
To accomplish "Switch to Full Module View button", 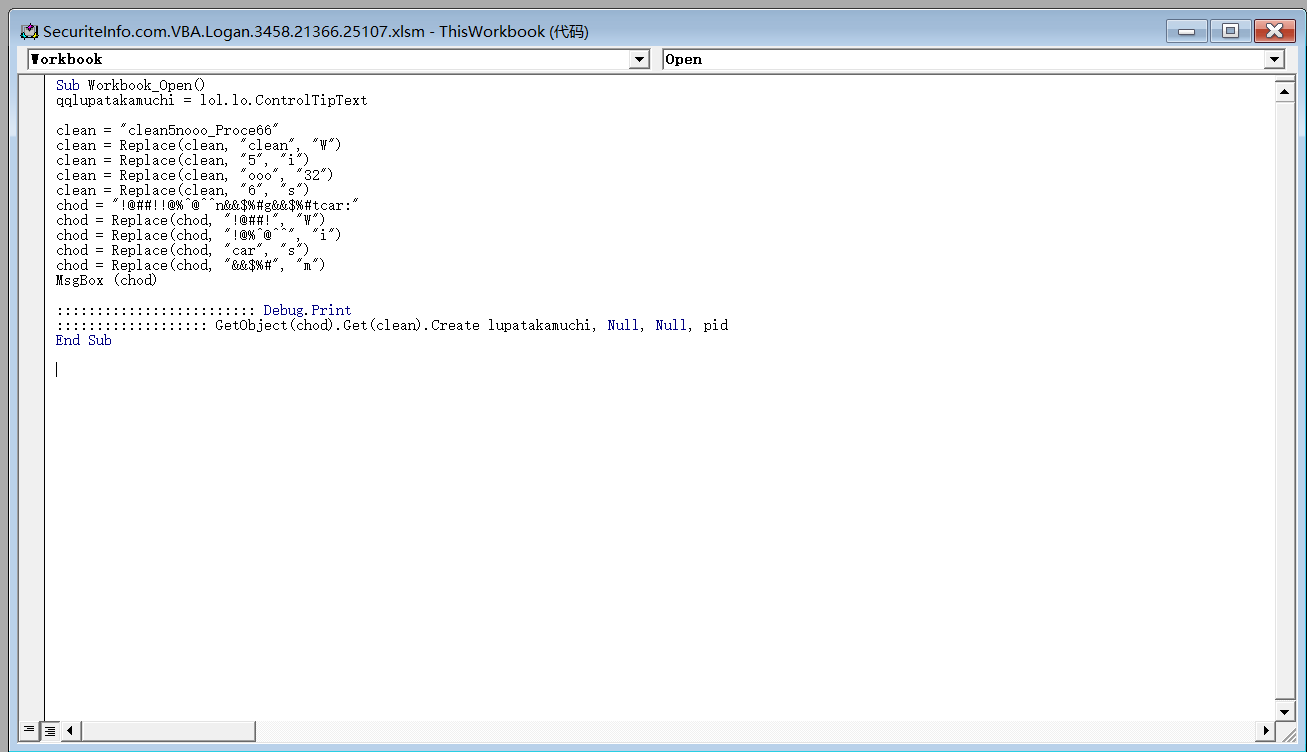I will click(x=49, y=730).
